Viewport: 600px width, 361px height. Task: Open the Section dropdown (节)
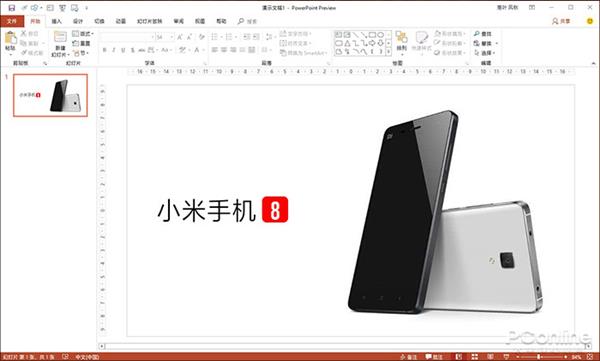[x=81, y=53]
